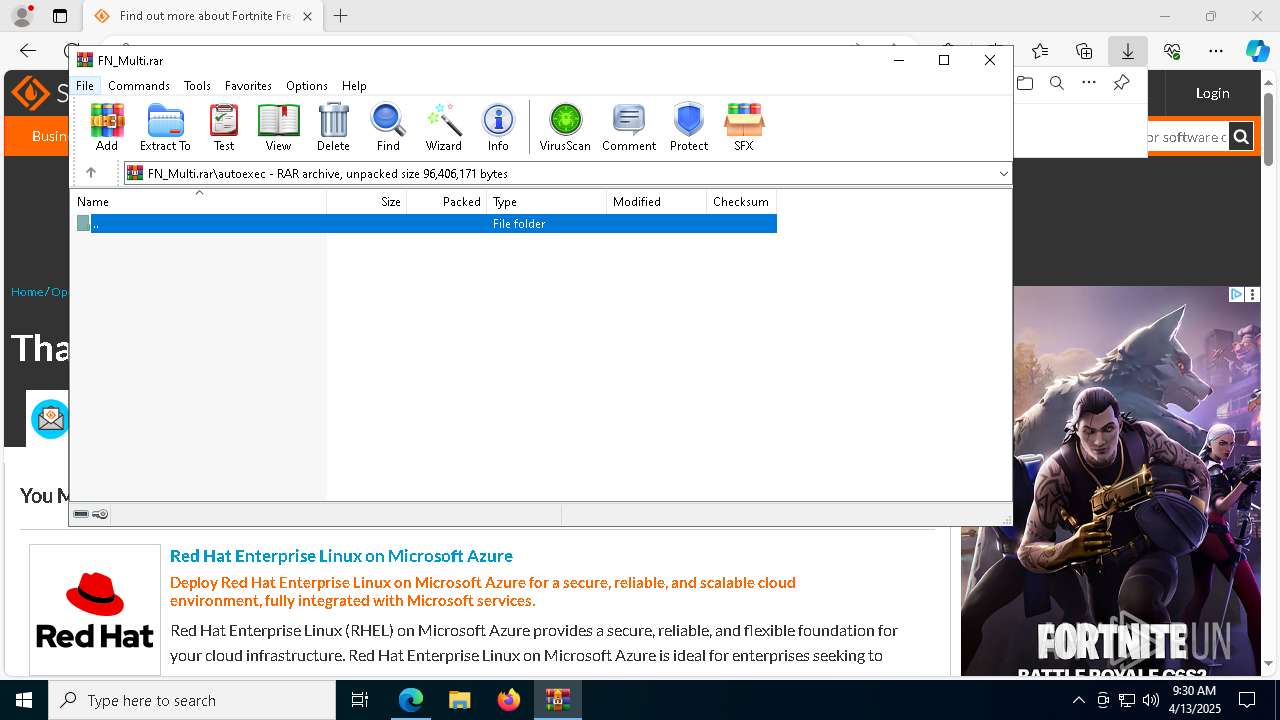This screenshot has width=1280, height=720.
Task: Open Edge downloads toolbar button
Action: pos(1127,51)
